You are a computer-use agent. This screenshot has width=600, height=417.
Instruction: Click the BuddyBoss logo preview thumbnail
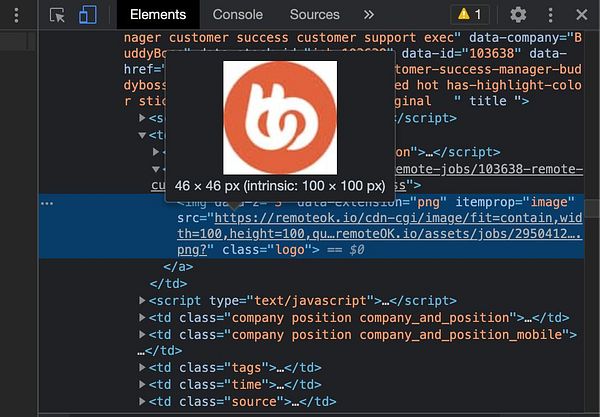(x=280, y=117)
